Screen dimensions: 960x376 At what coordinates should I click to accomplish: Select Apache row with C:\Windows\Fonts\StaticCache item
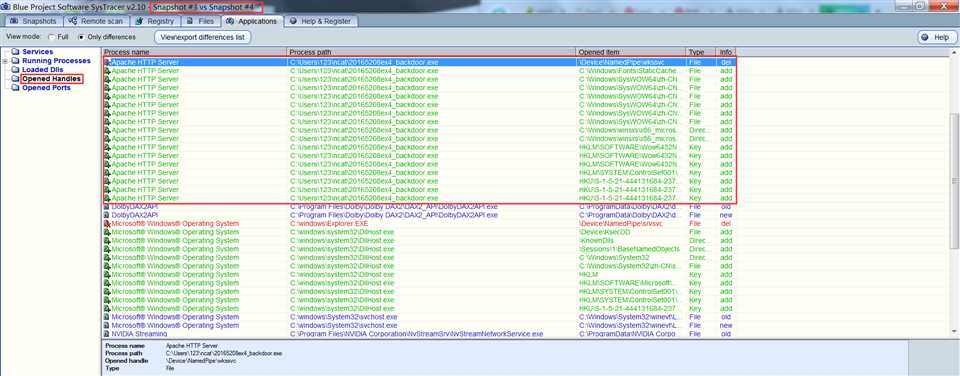(x=419, y=71)
